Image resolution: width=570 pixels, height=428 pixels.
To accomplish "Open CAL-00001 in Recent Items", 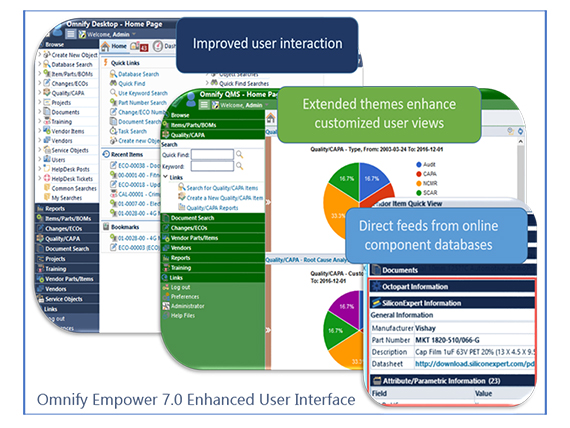I will coord(139,194).
